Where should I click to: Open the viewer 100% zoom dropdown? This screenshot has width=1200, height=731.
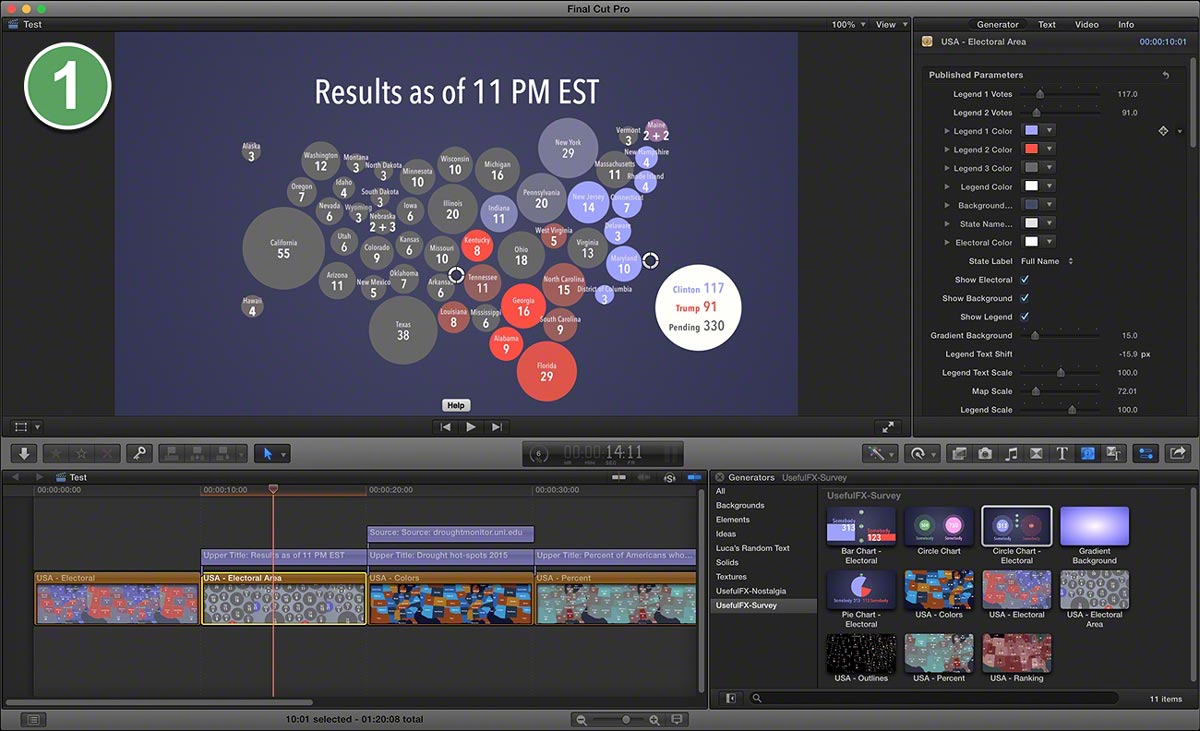coord(848,24)
